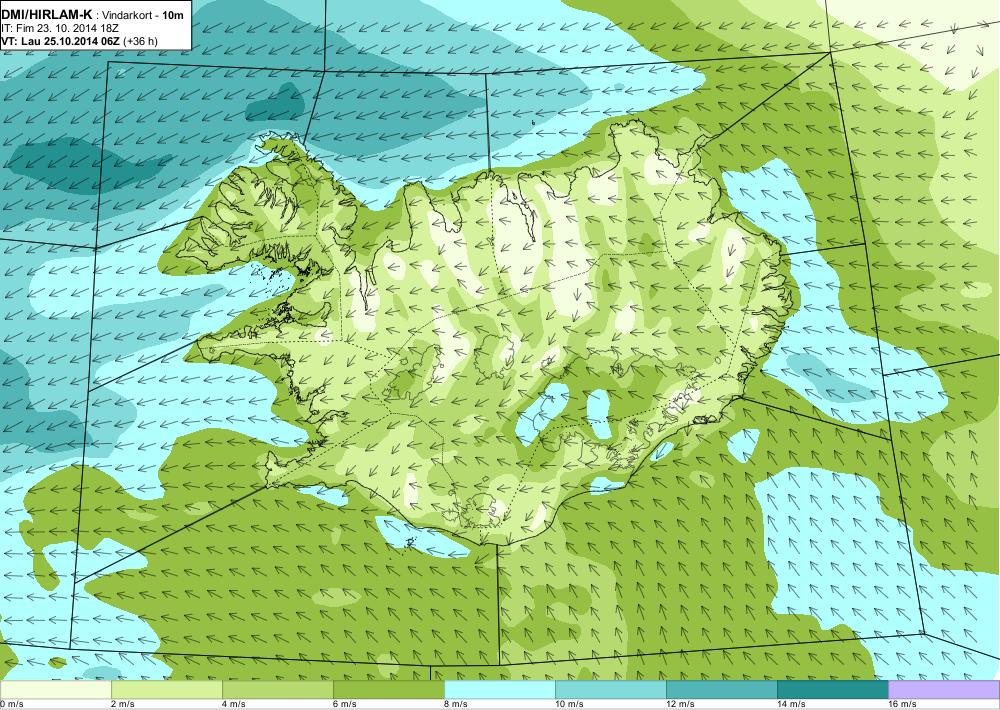1000x710 pixels.
Task: Click the 8–10 m/s light cyan legend swatch
Action: coord(499,690)
